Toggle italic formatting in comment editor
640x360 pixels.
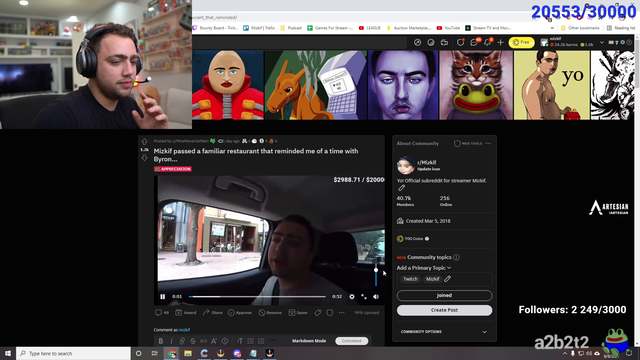(x=171, y=341)
